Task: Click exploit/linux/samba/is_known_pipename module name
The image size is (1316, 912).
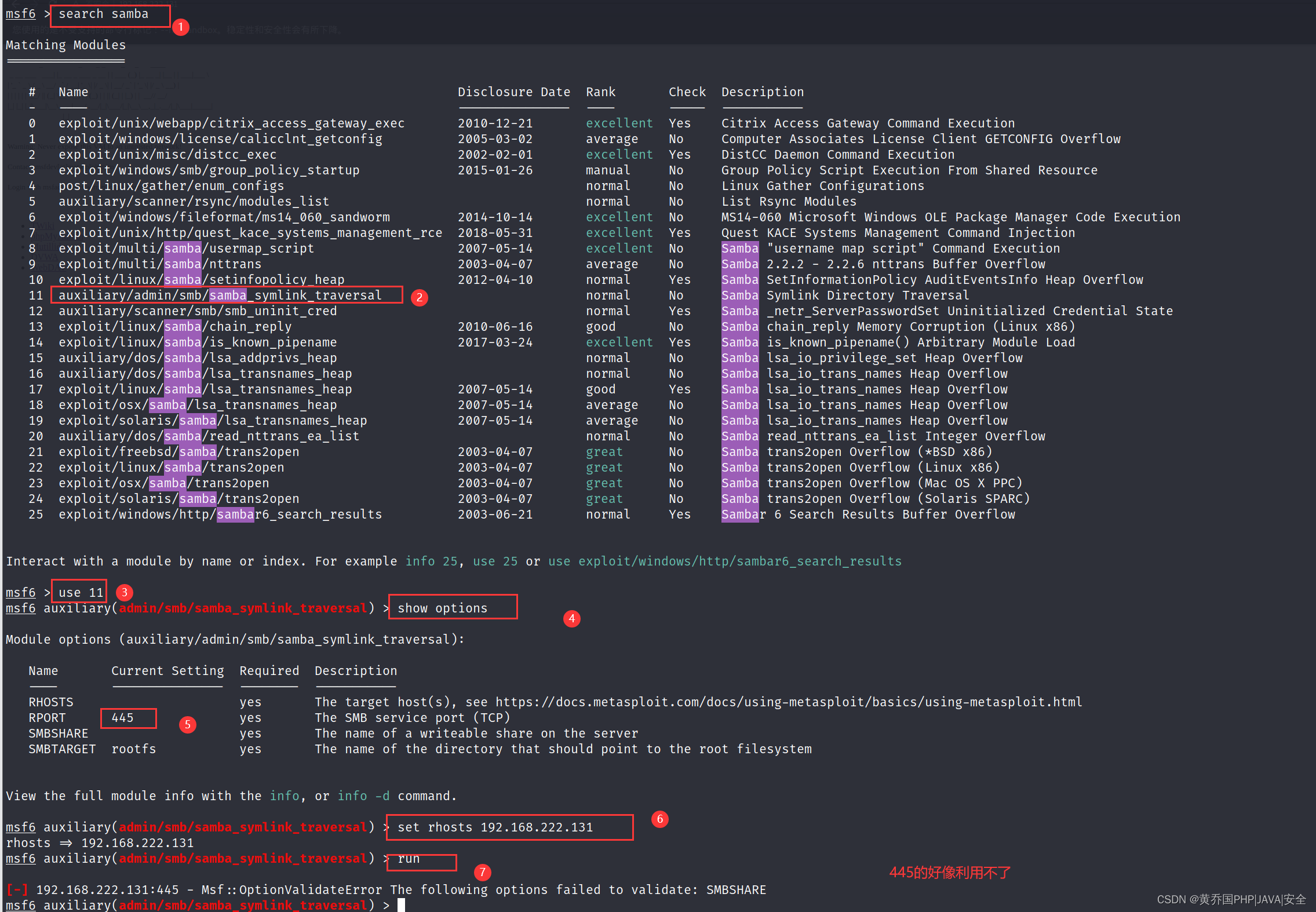Action: pyautogui.click(x=198, y=342)
